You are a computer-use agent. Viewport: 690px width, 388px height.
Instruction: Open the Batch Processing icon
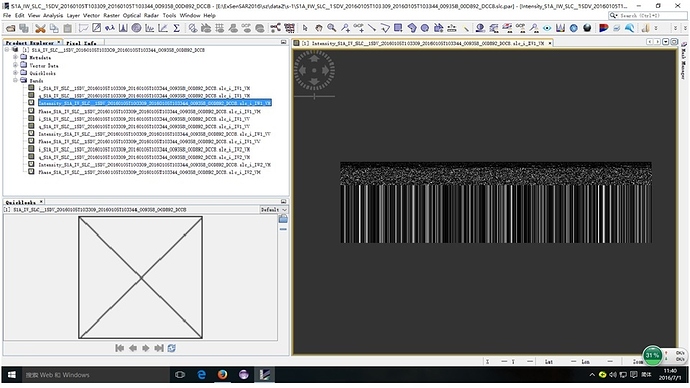pos(290,28)
